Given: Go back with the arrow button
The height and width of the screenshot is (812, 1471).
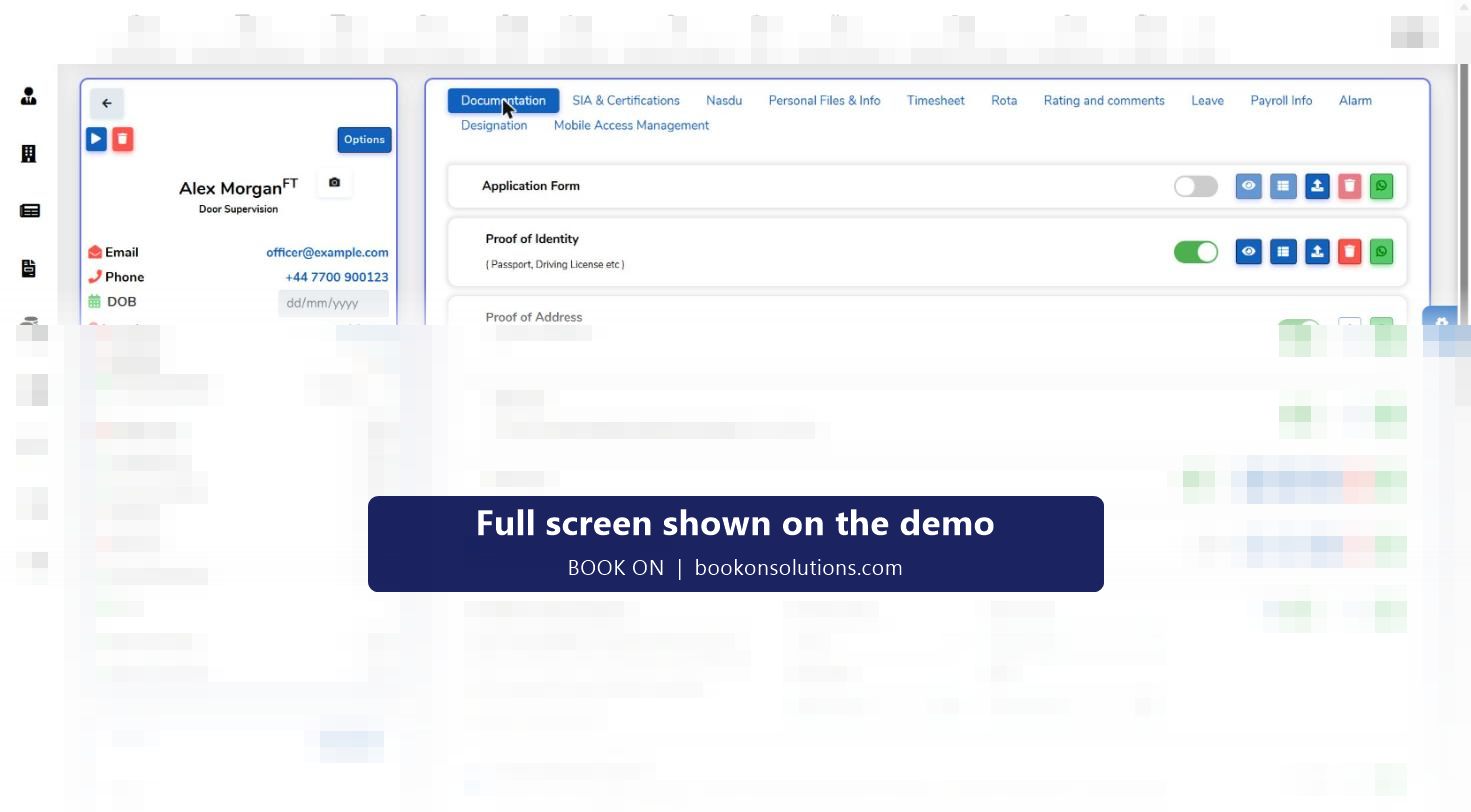Looking at the screenshot, I should pyautogui.click(x=107, y=103).
